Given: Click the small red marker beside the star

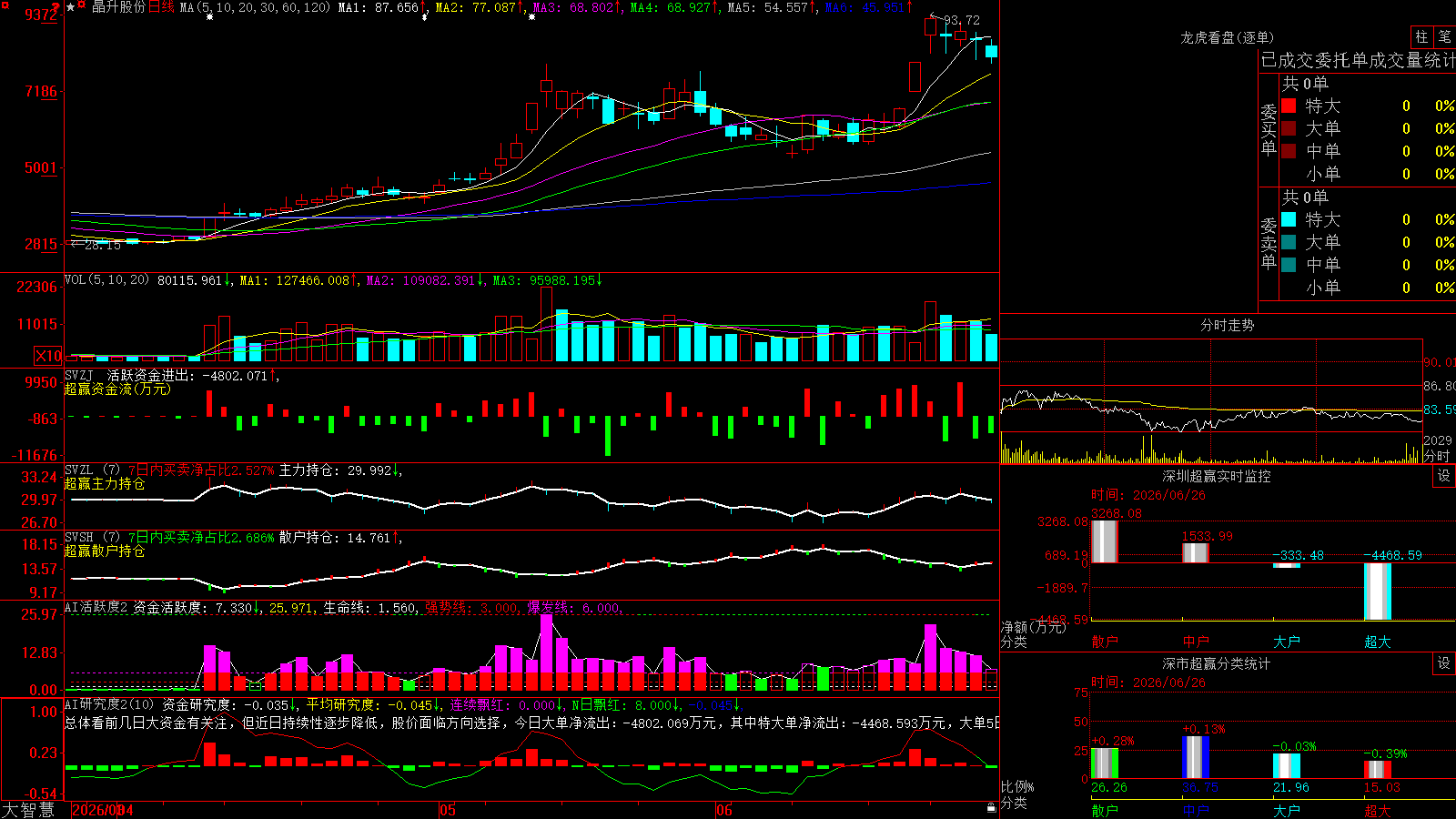Looking at the screenshot, I should [x=82, y=5].
